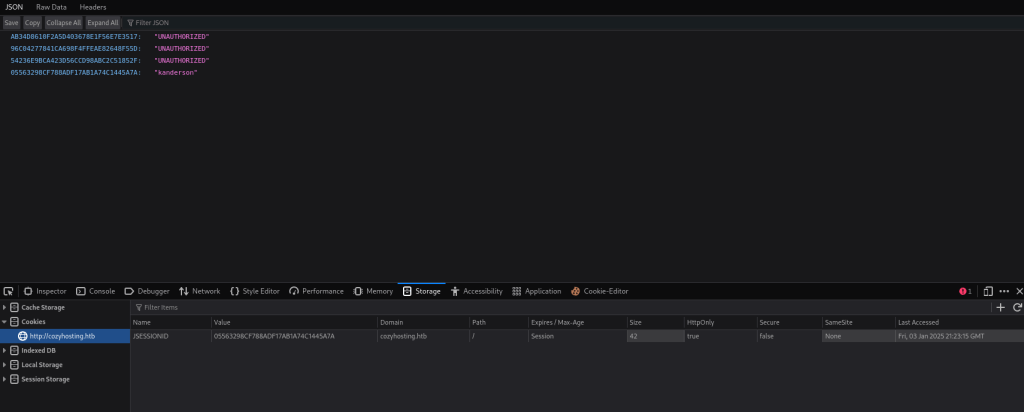Refresh the storage items list
Screen dimensions: 1024x412
(1017, 307)
